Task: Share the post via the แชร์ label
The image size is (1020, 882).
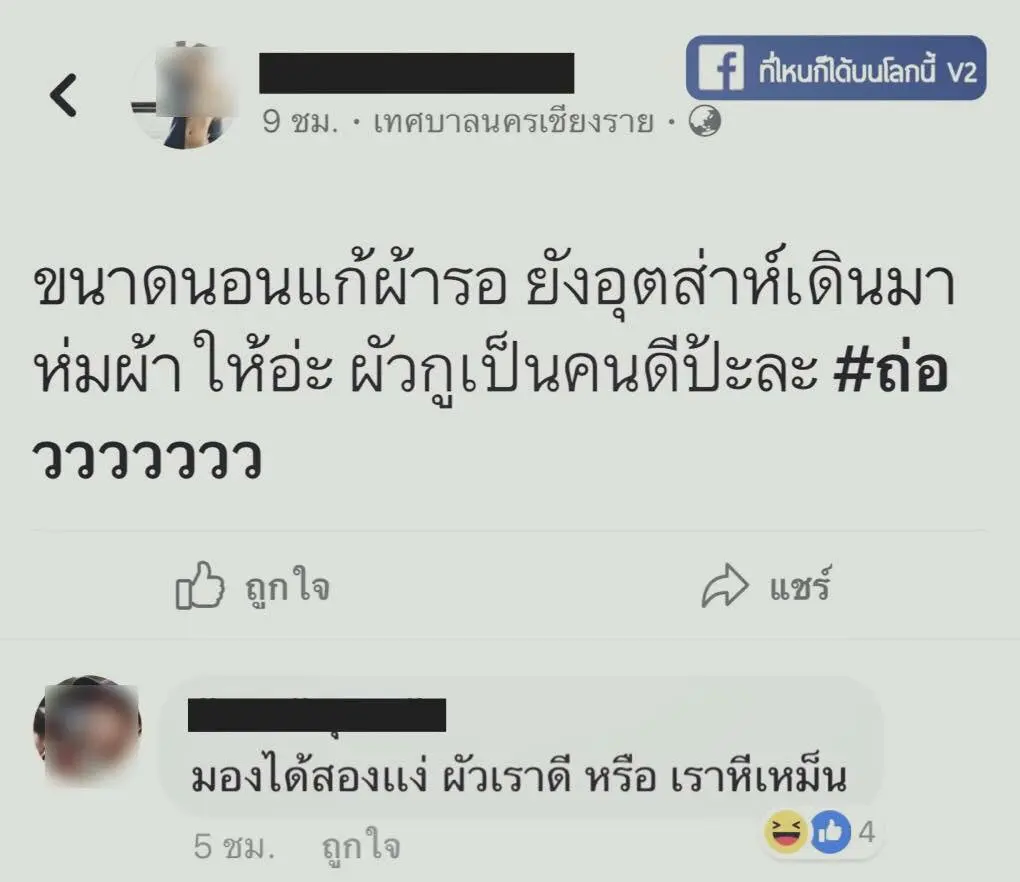Action: click(799, 584)
